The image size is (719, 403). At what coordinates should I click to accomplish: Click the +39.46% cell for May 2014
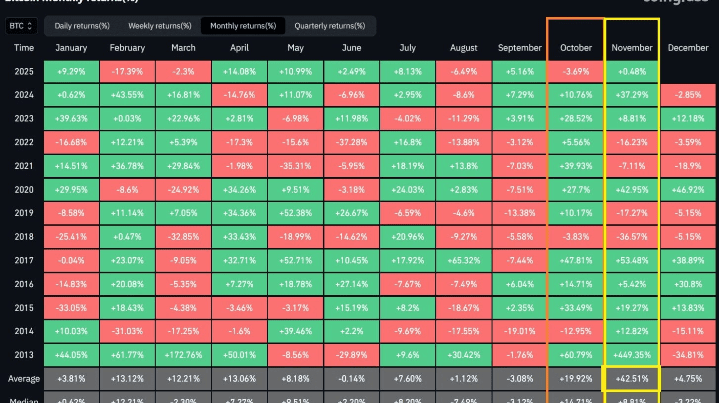(295, 331)
